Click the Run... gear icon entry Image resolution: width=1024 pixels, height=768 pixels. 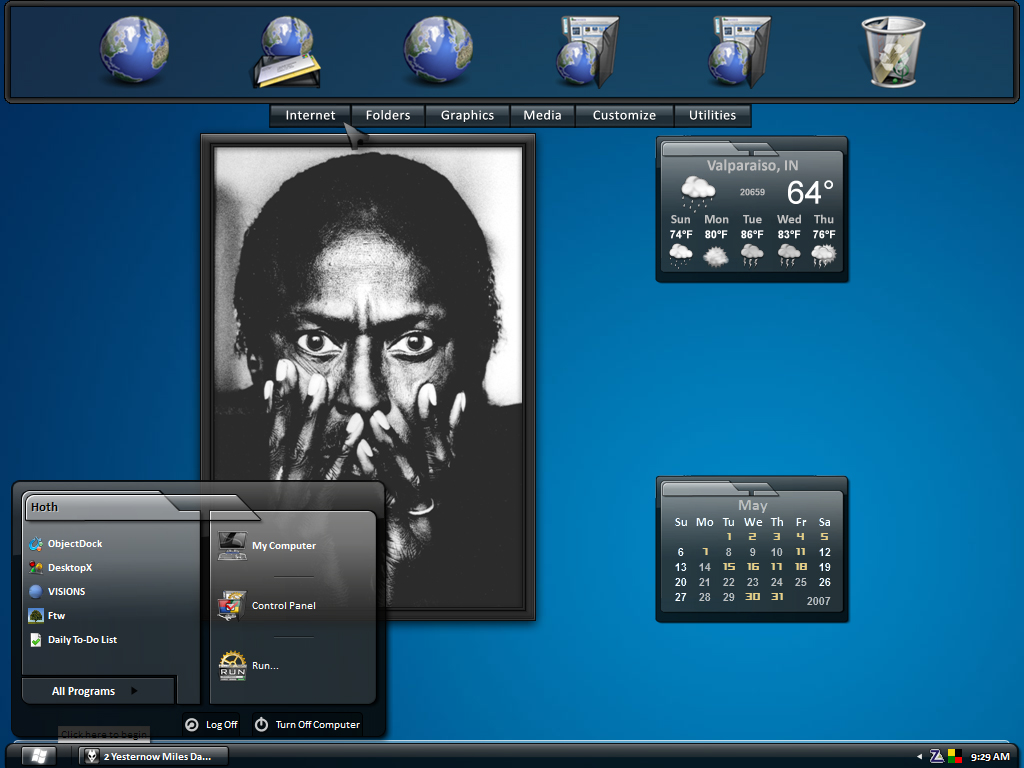(249, 665)
